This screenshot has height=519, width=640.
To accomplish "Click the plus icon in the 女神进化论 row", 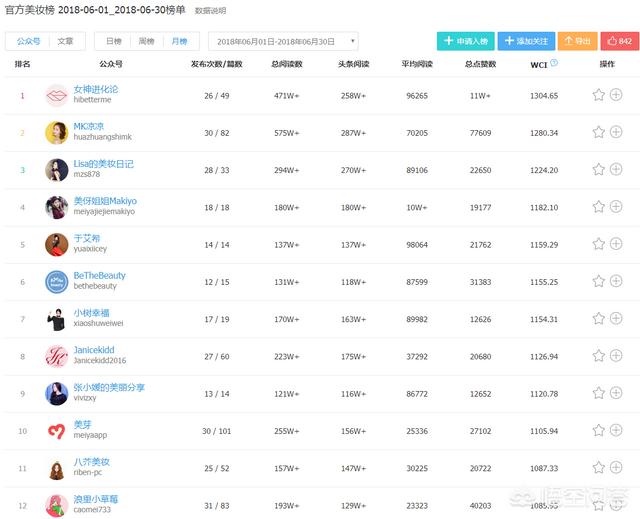I will tap(616, 95).
